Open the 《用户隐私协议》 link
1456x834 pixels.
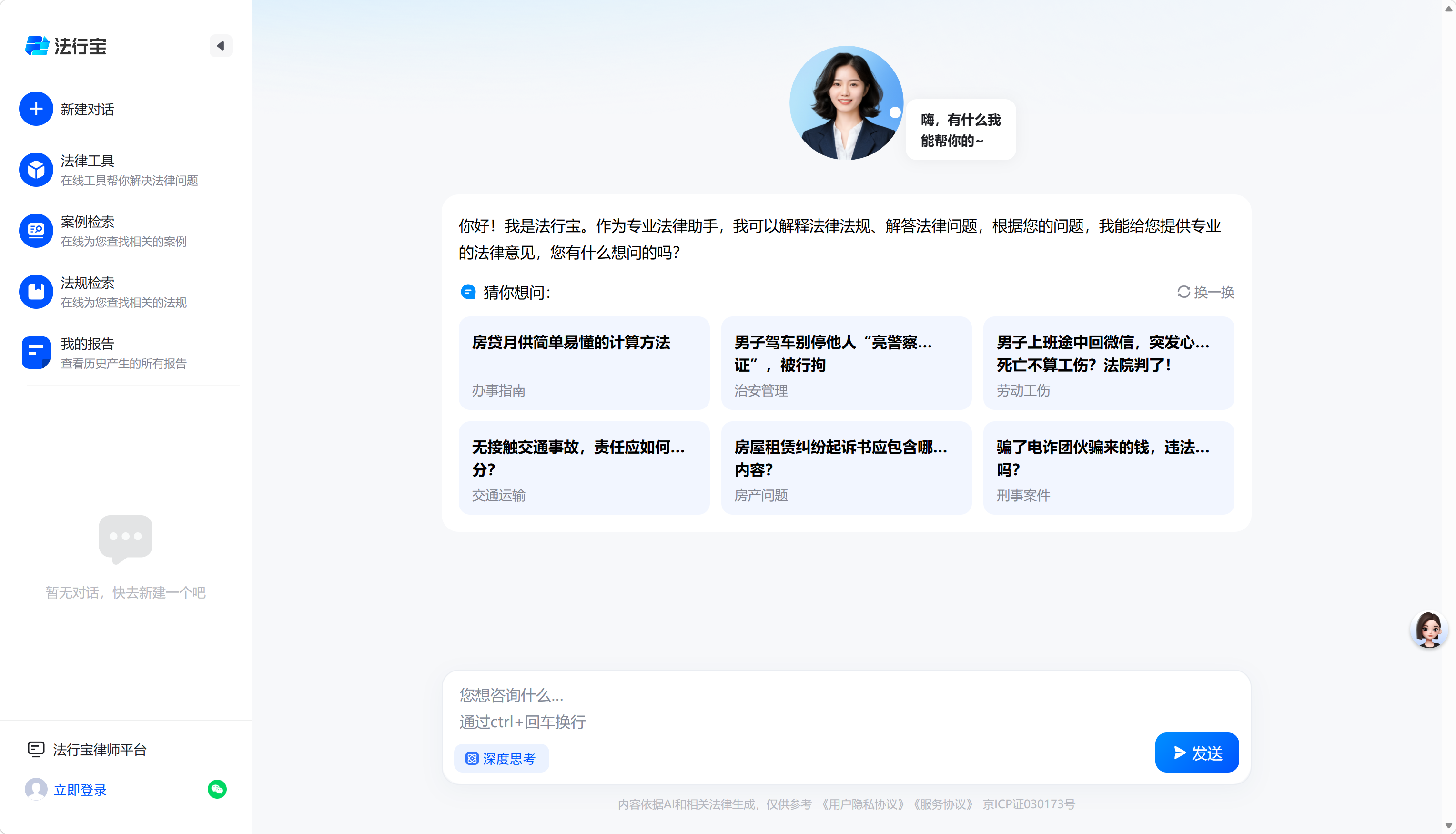863,804
